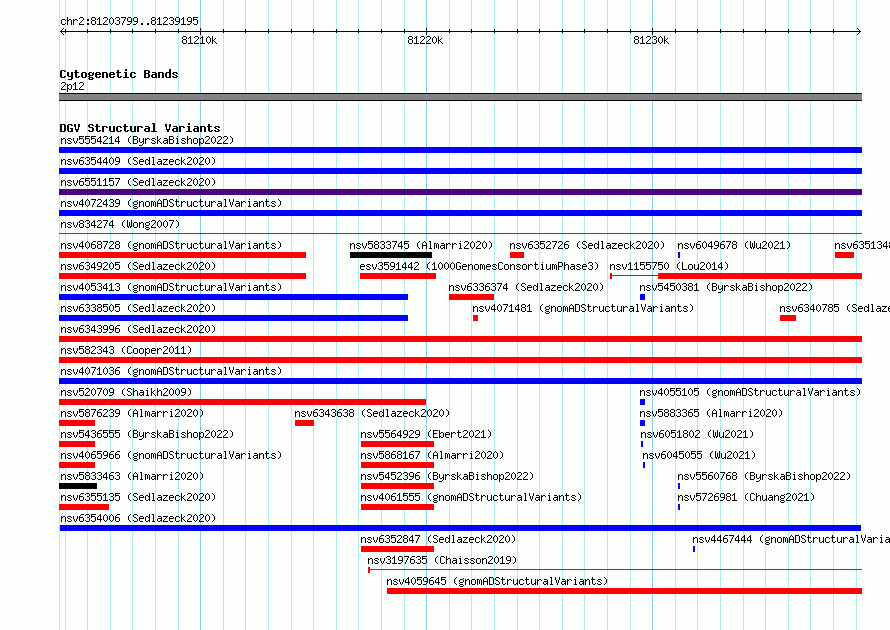890x630 pixels.
Task: Select nsv5726981 (Chuang2021) label
Action: point(746,497)
